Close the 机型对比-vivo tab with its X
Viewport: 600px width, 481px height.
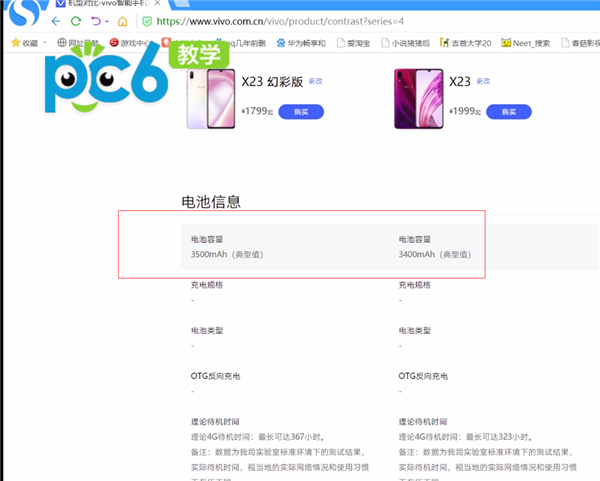(157, 3)
